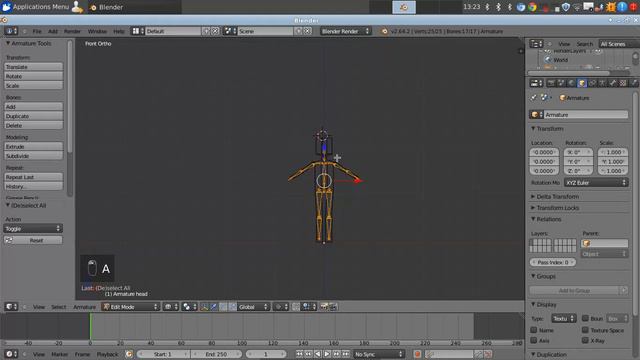The image size is (640, 360).
Task: Enable the Name display checkbox
Action: coord(533,330)
